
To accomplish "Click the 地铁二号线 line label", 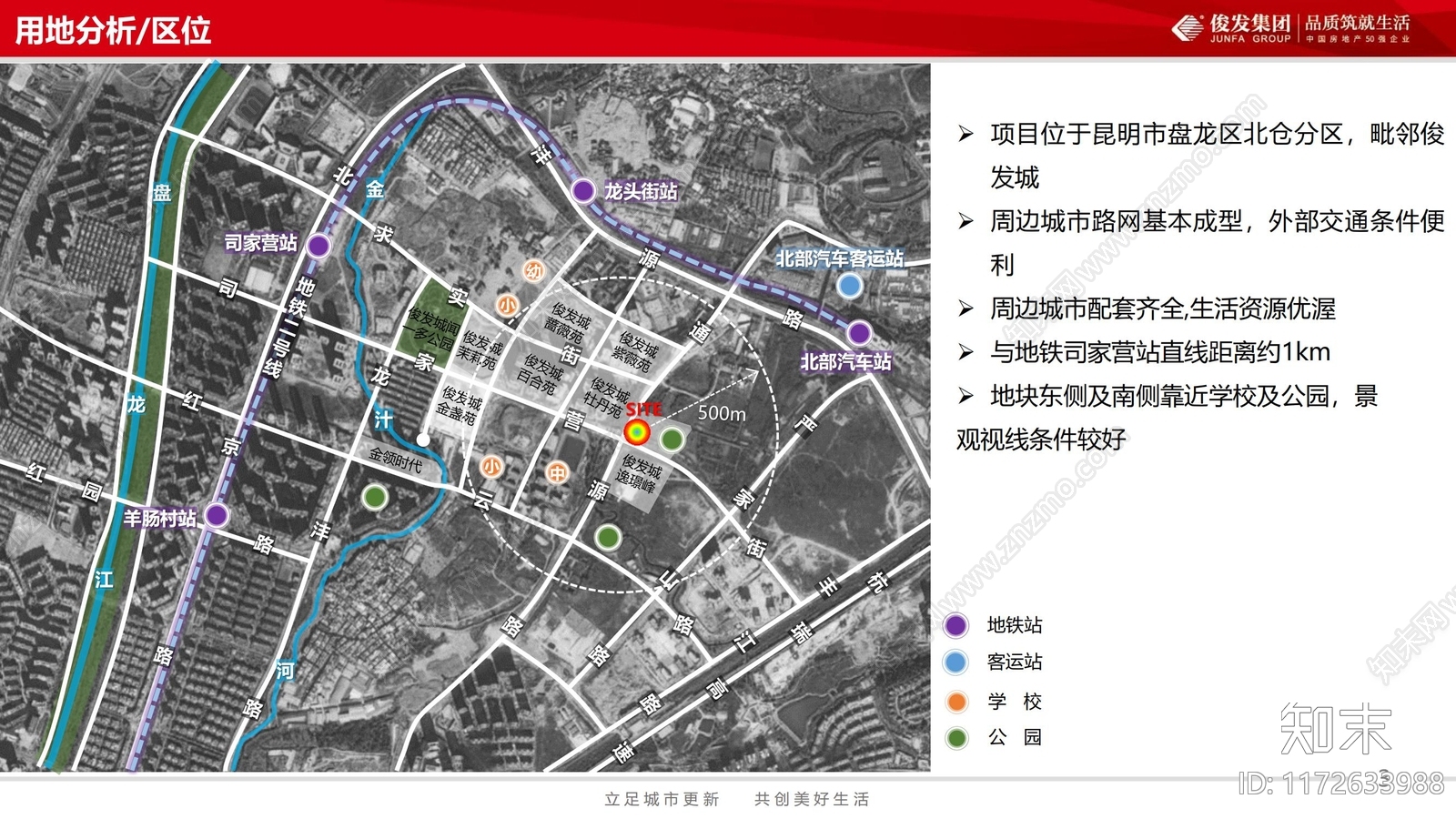I will coord(288,329).
